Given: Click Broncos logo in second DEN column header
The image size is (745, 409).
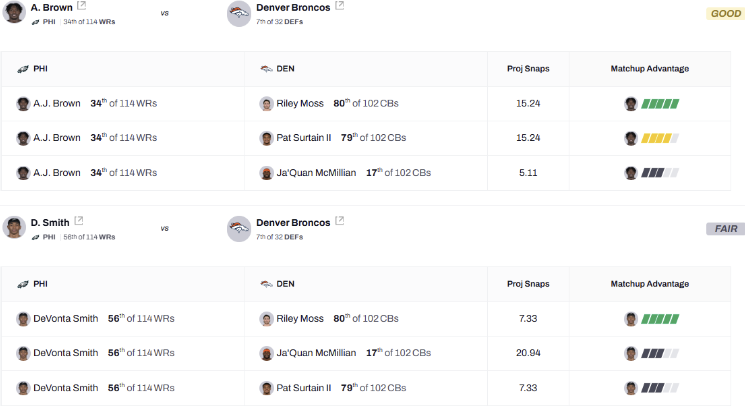Looking at the screenshot, I should pos(266,284).
